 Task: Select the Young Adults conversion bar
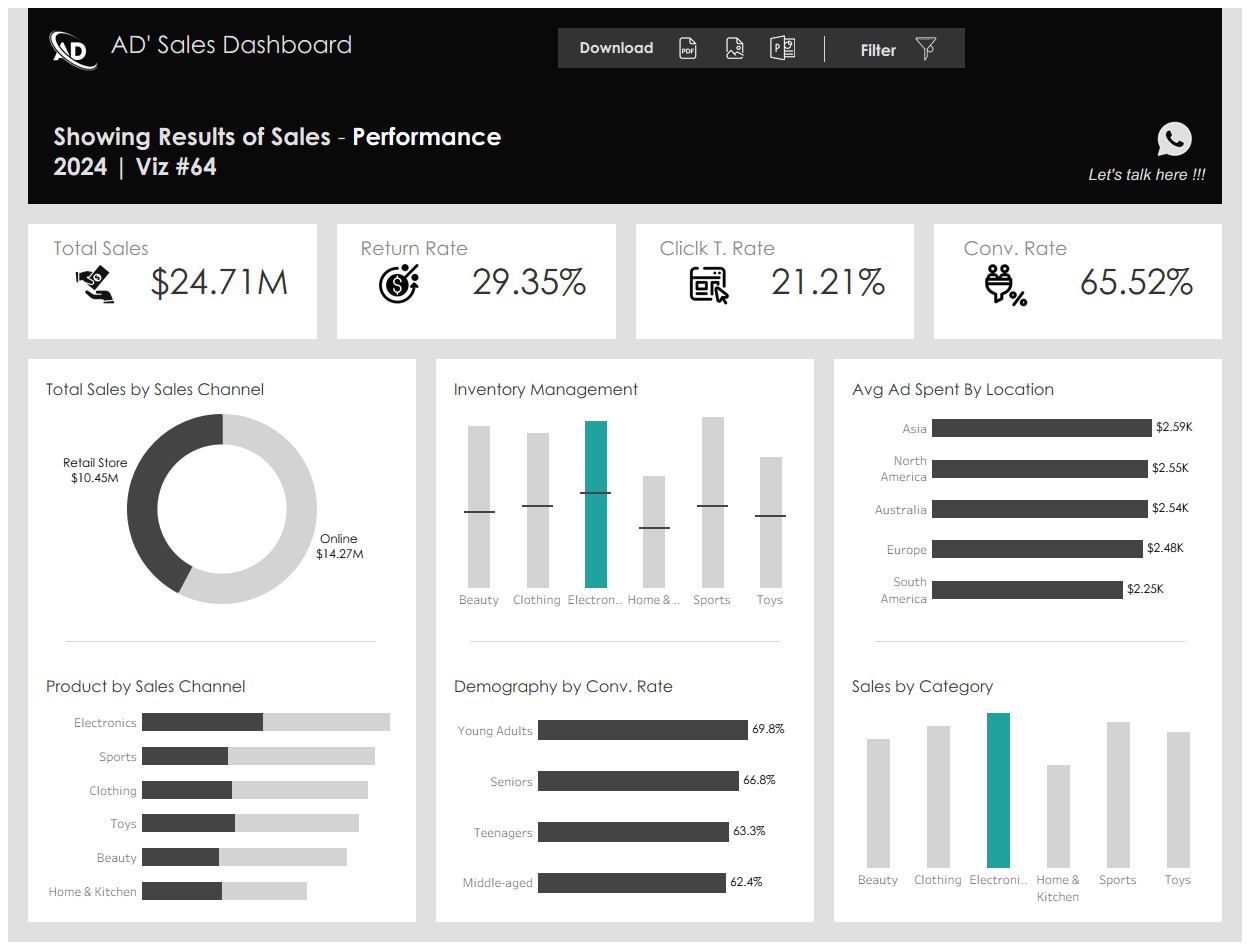[x=643, y=730]
